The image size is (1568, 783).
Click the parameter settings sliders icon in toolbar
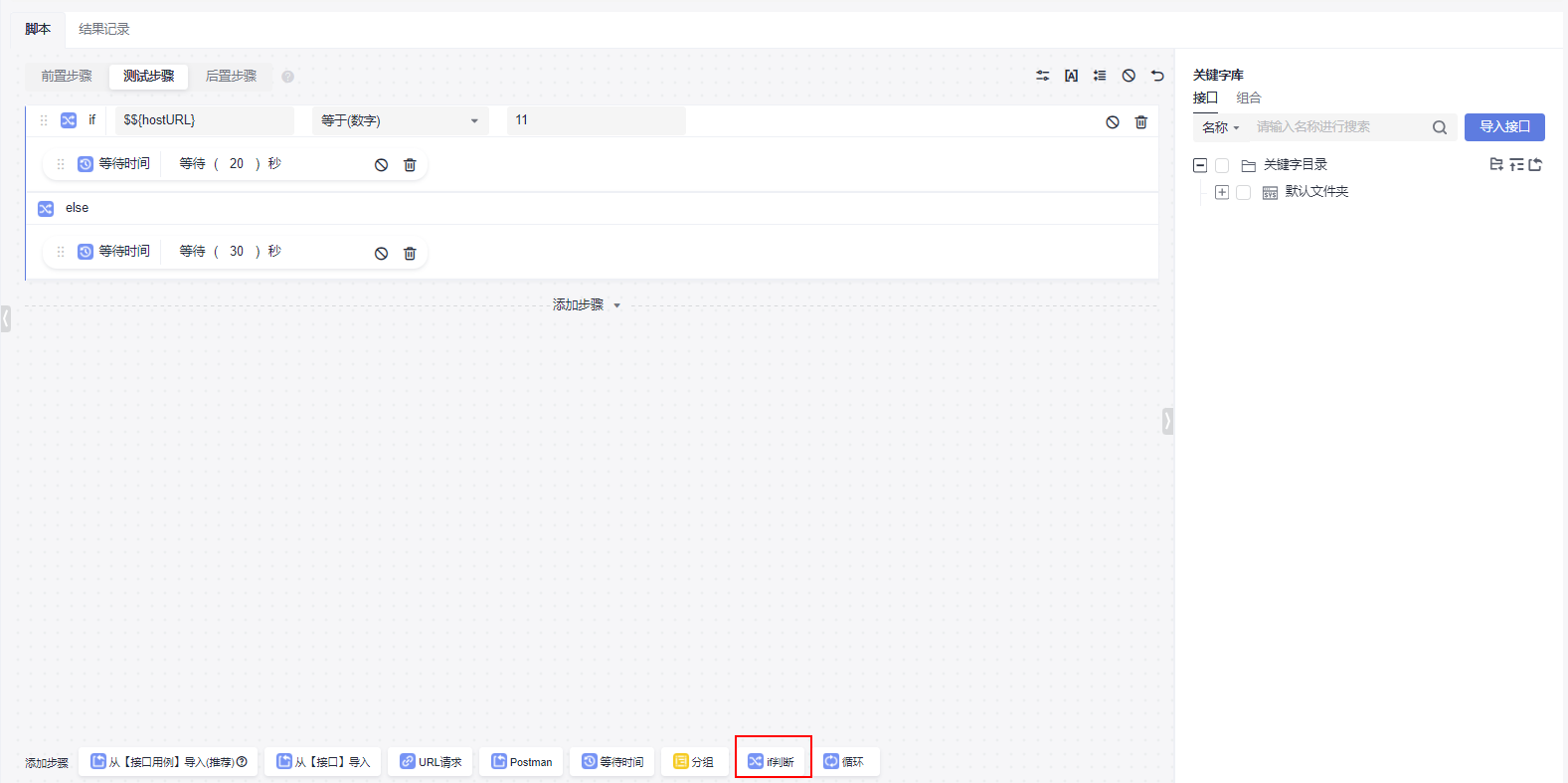(1042, 76)
